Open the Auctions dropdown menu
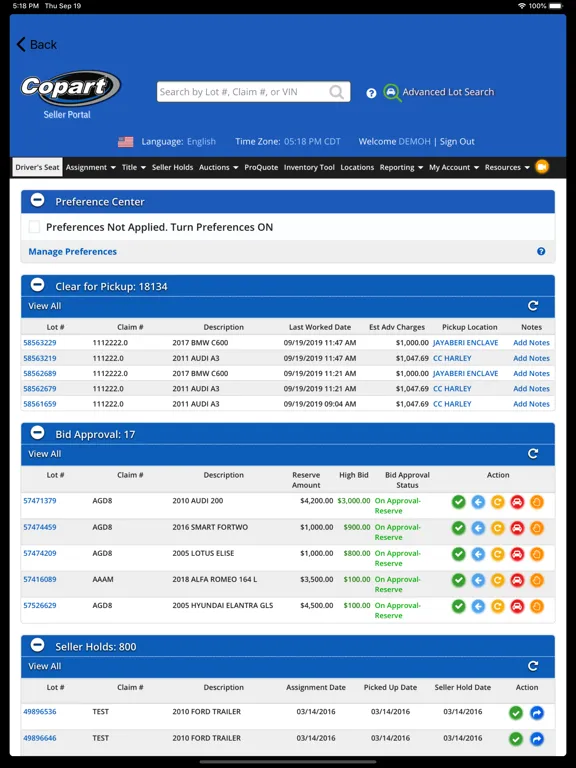The width and height of the screenshot is (576, 768). point(218,168)
